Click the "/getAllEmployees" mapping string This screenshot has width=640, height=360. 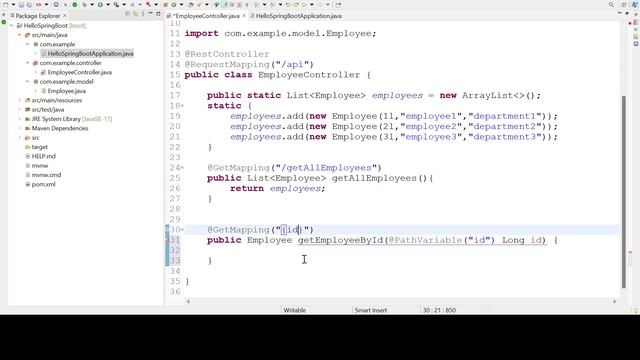[x=326, y=168]
